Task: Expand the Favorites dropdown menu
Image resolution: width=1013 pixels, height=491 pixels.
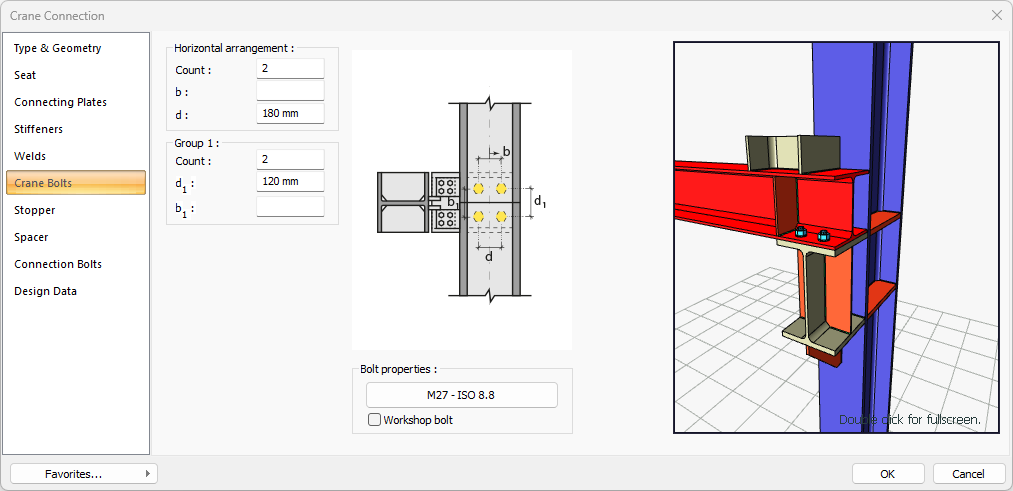Action: coord(84,474)
